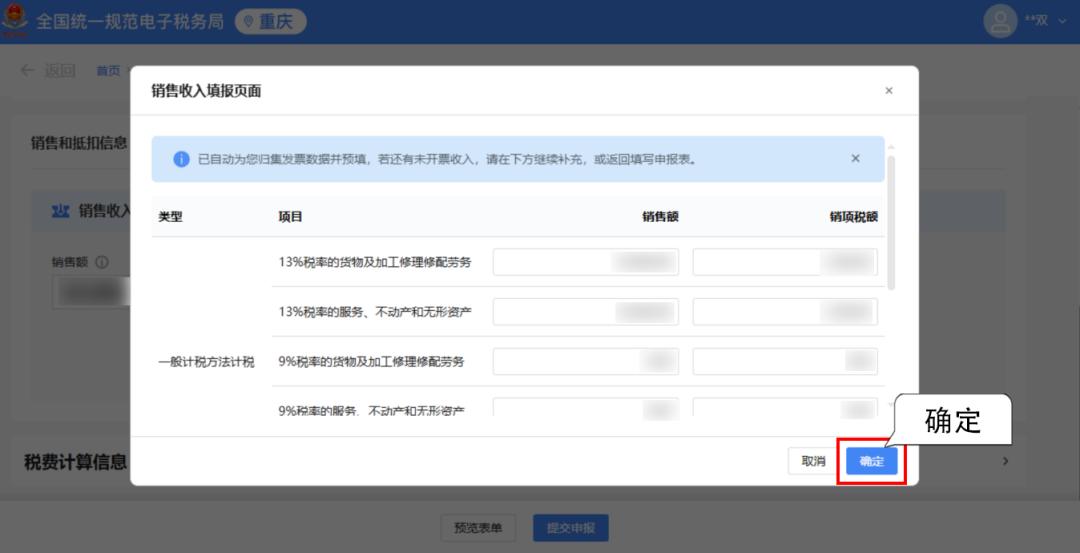Click the 销售额 help info icon
Screen dimensions: 1080x553
pos(102,262)
